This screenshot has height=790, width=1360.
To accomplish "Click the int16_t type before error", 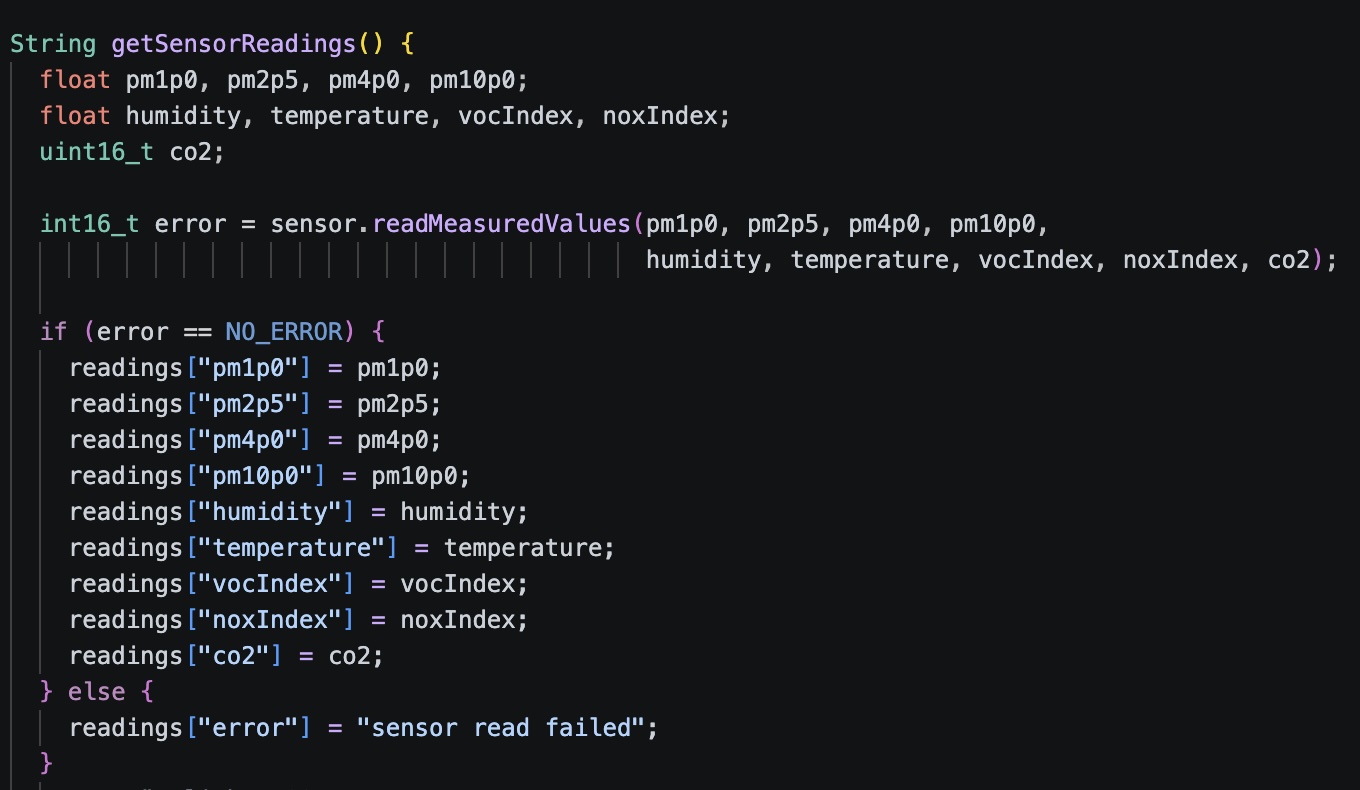I will click(90, 224).
